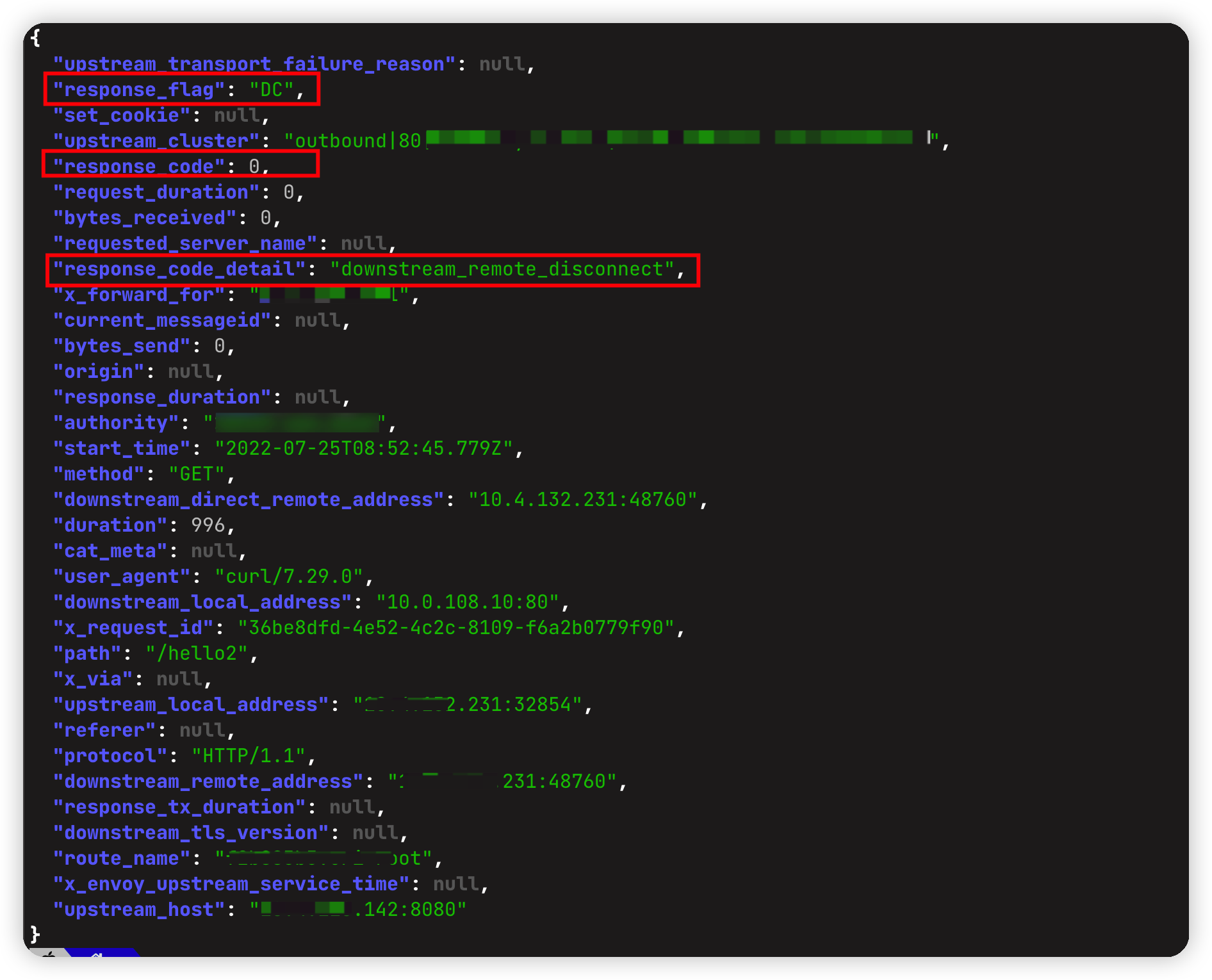Select the user agent value "curl/7.29.0"
The image size is (1212, 980).
(289, 576)
